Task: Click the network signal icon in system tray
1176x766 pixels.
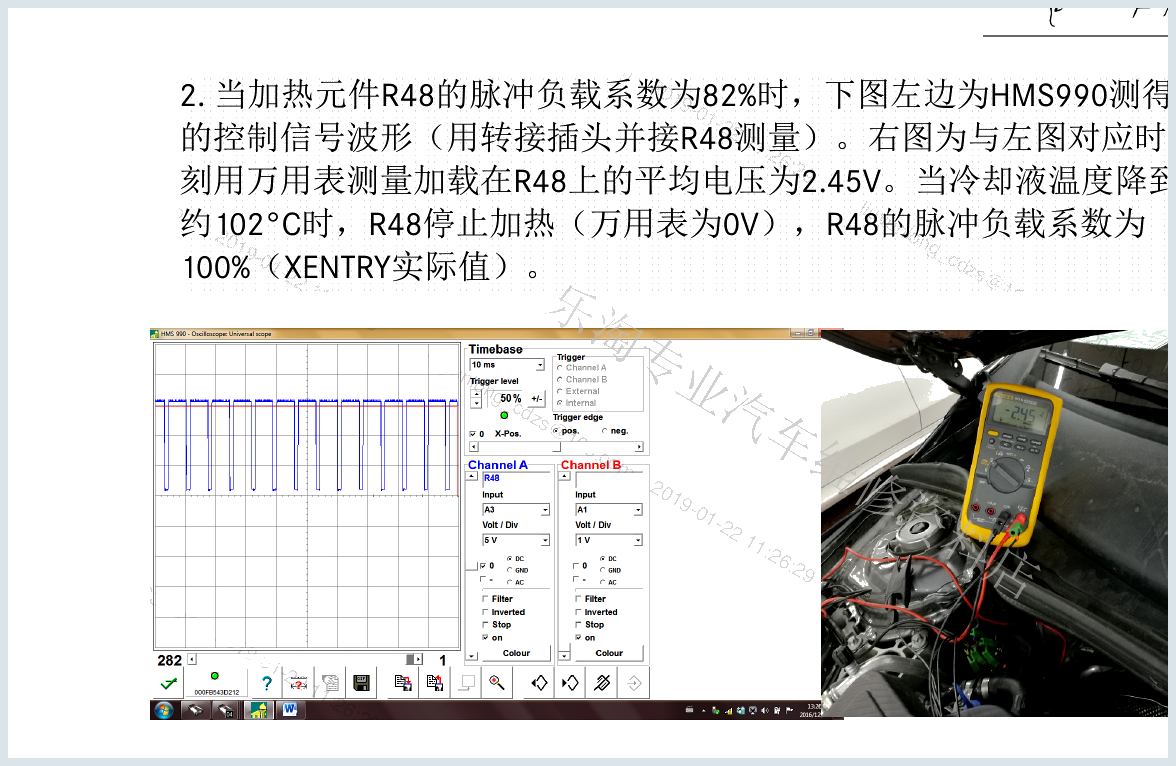Action: tap(728, 710)
